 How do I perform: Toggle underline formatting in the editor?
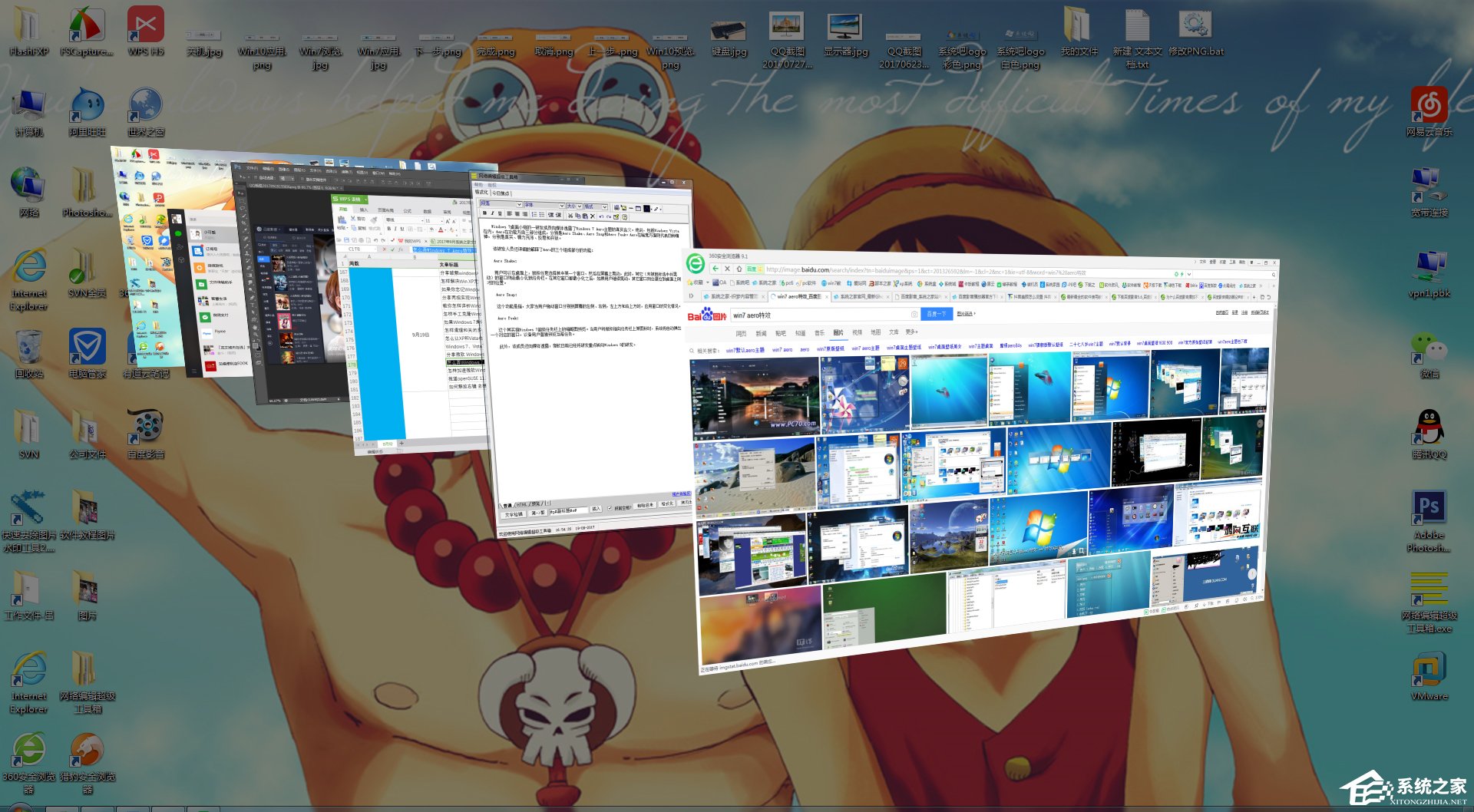point(500,213)
